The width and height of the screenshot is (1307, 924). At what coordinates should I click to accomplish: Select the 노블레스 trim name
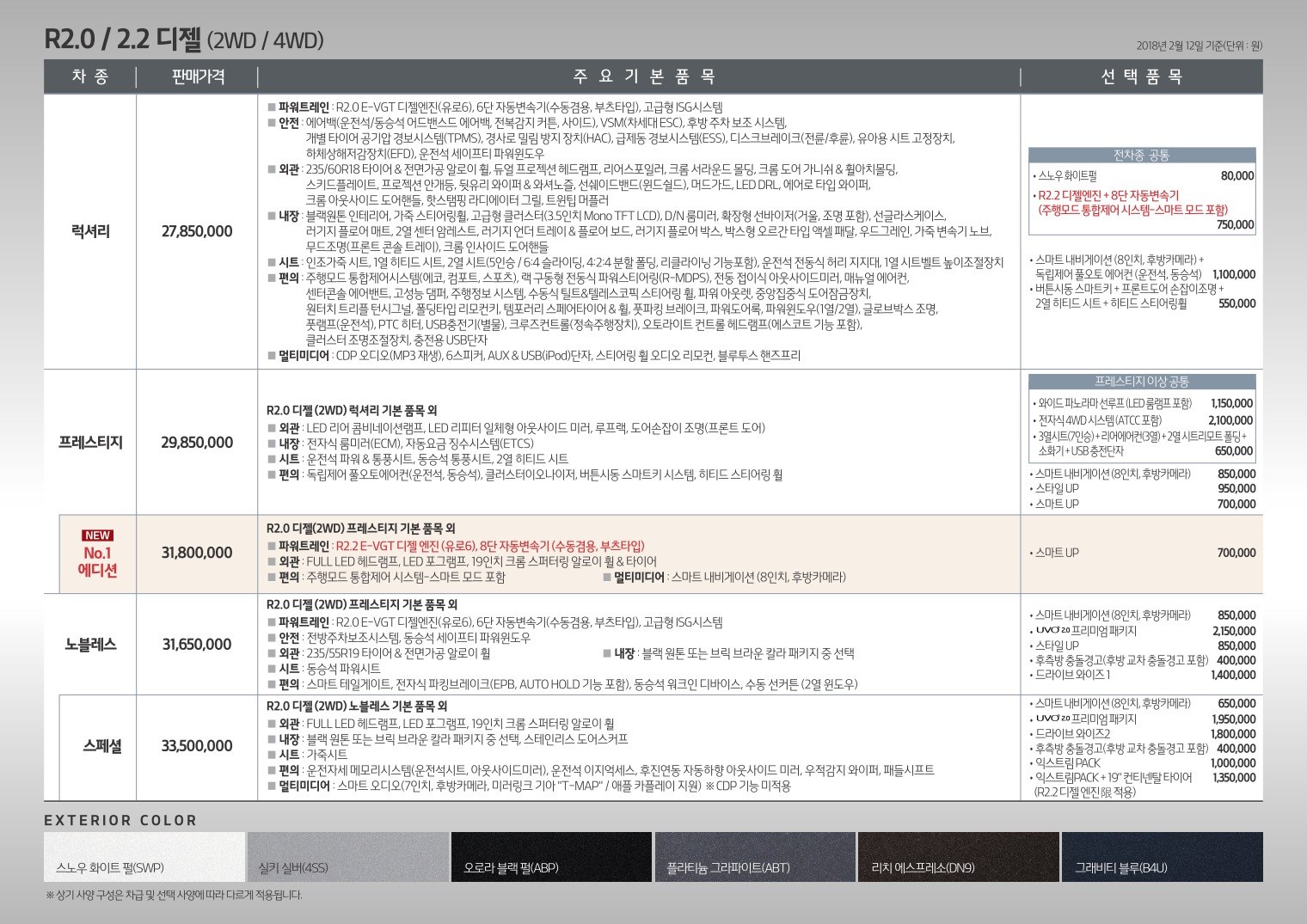tap(90, 644)
